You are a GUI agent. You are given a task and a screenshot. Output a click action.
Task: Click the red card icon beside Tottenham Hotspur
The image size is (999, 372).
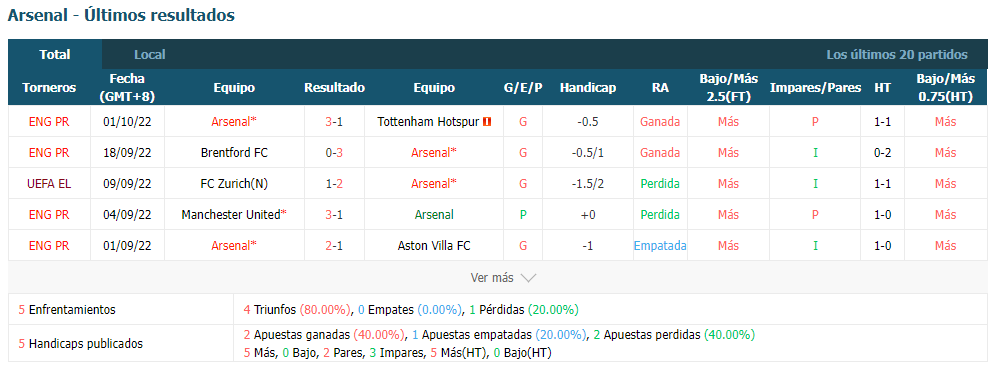point(487,122)
